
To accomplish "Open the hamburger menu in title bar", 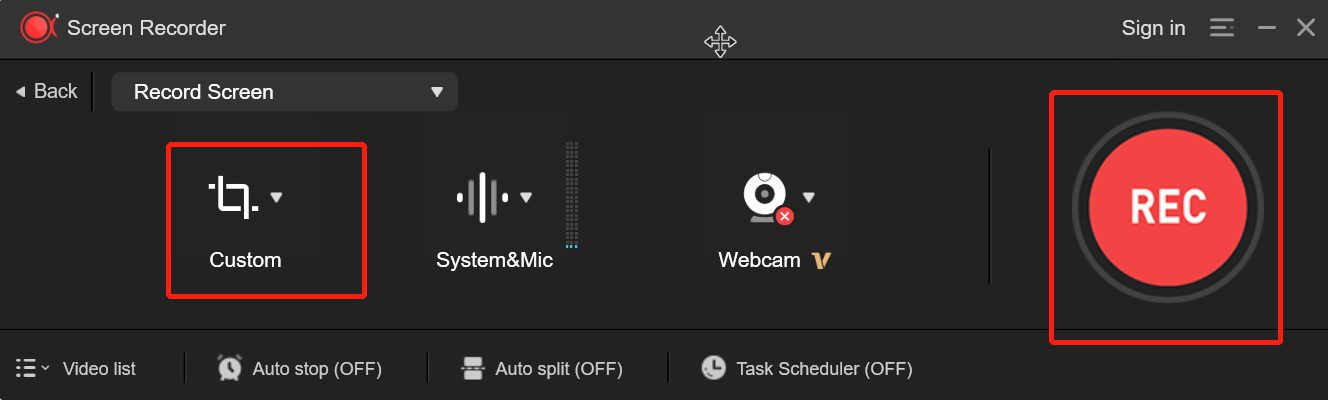I will click(x=1221, y=28).
